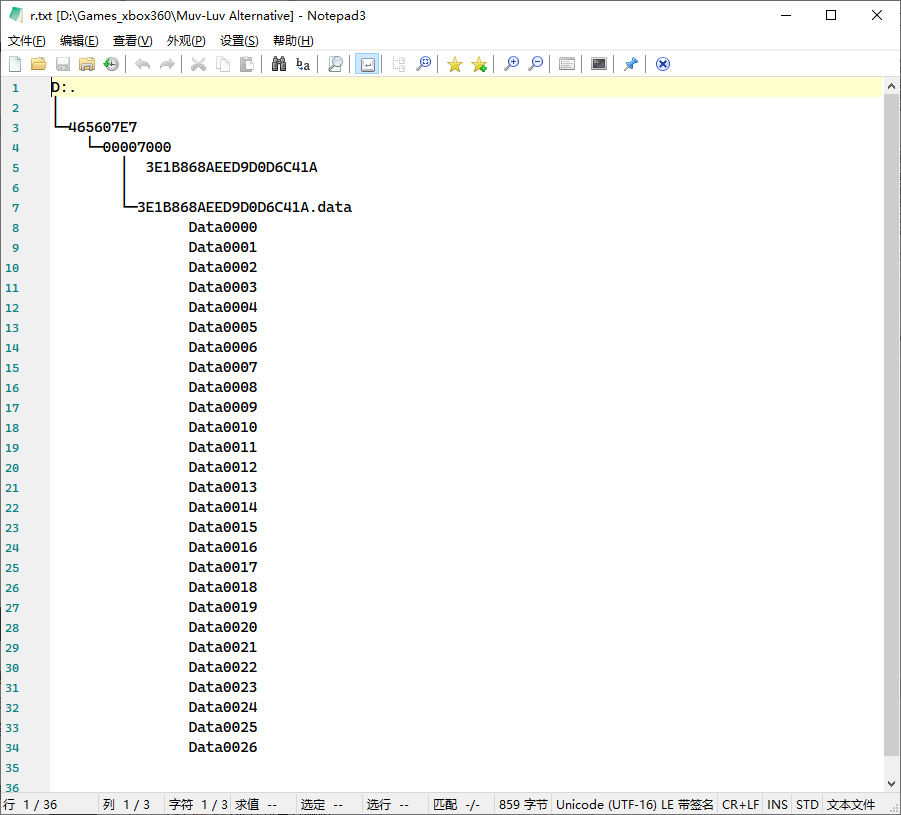
Task: Click the dotted document tree icon
Action: pyautogui.click(x=399, y=64)
